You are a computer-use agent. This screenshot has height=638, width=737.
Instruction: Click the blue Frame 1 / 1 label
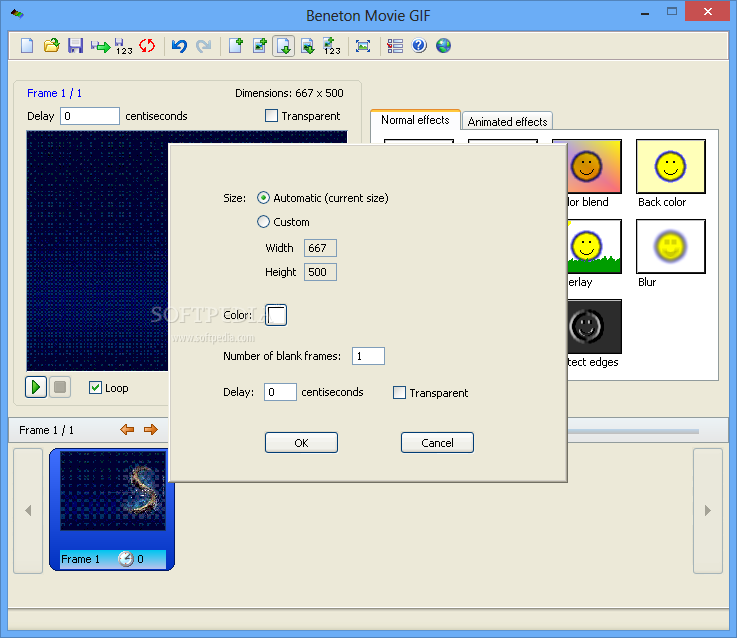click(54, 93)
